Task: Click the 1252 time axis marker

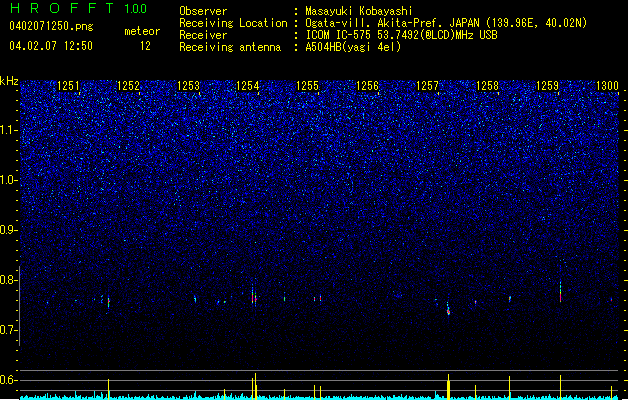Action: pyautogui.click(x=128, y=86)
